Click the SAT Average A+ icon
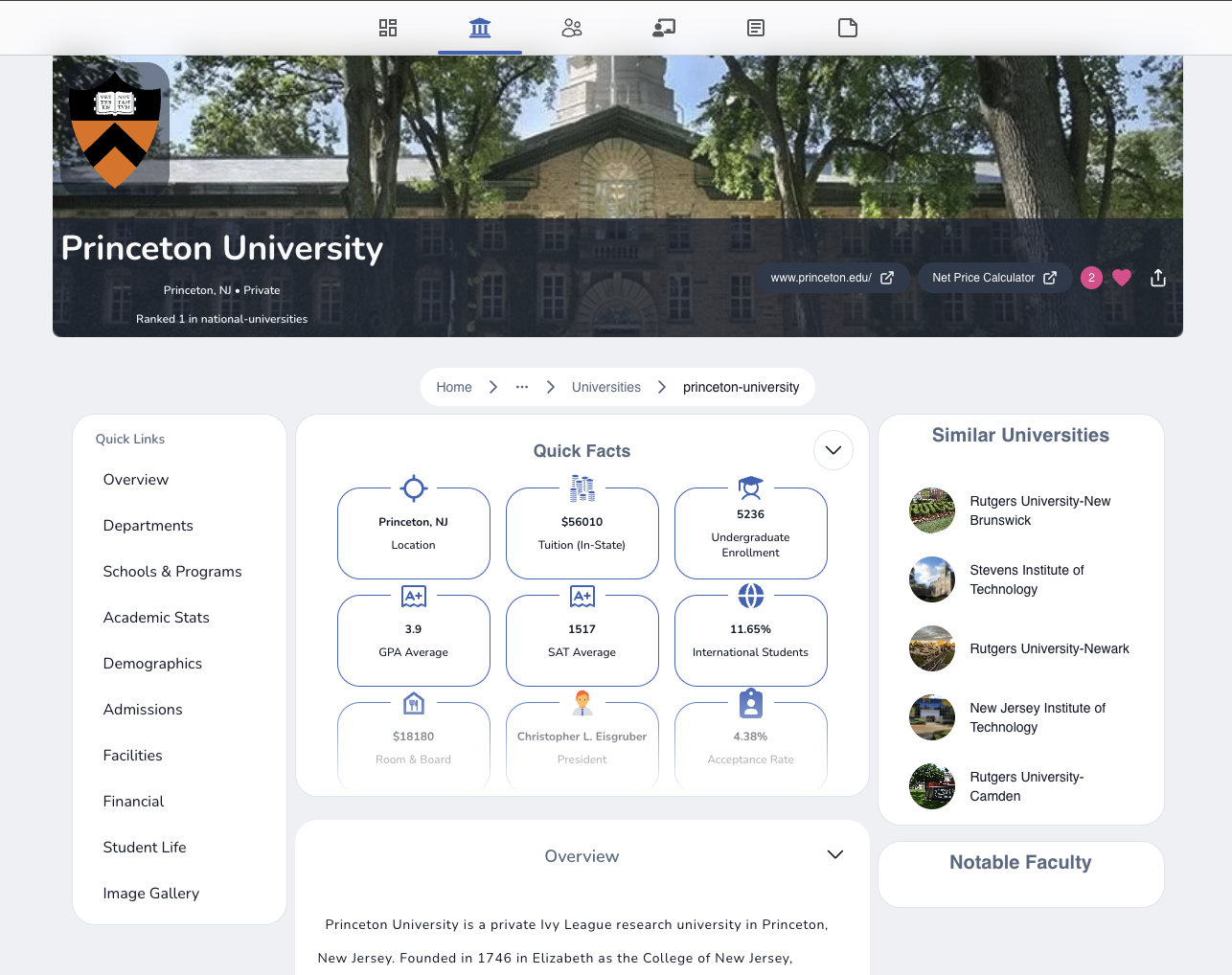Screen dimensions: 1232x975 coord(582,596)
